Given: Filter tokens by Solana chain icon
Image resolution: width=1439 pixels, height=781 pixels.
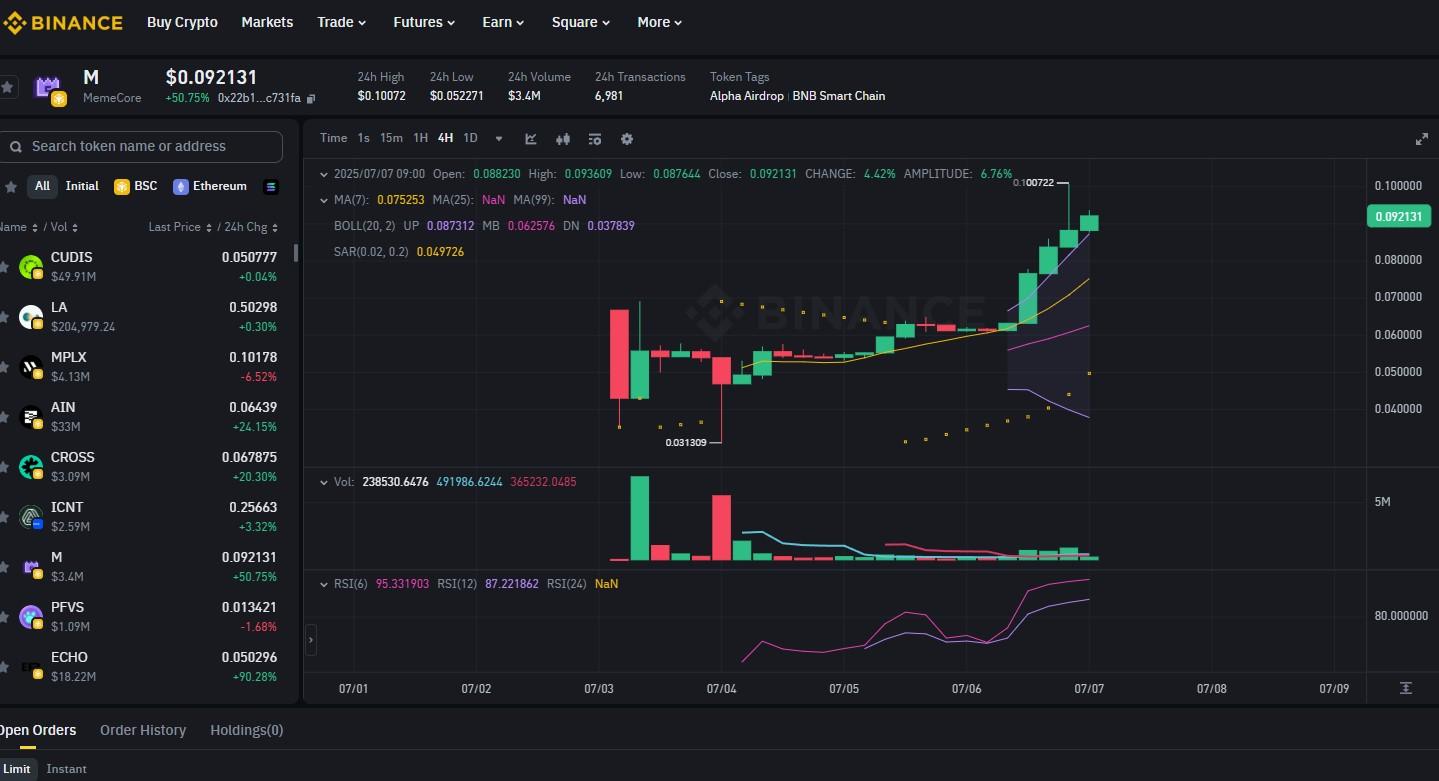Looking at the screenshot, I should [270, 186].
